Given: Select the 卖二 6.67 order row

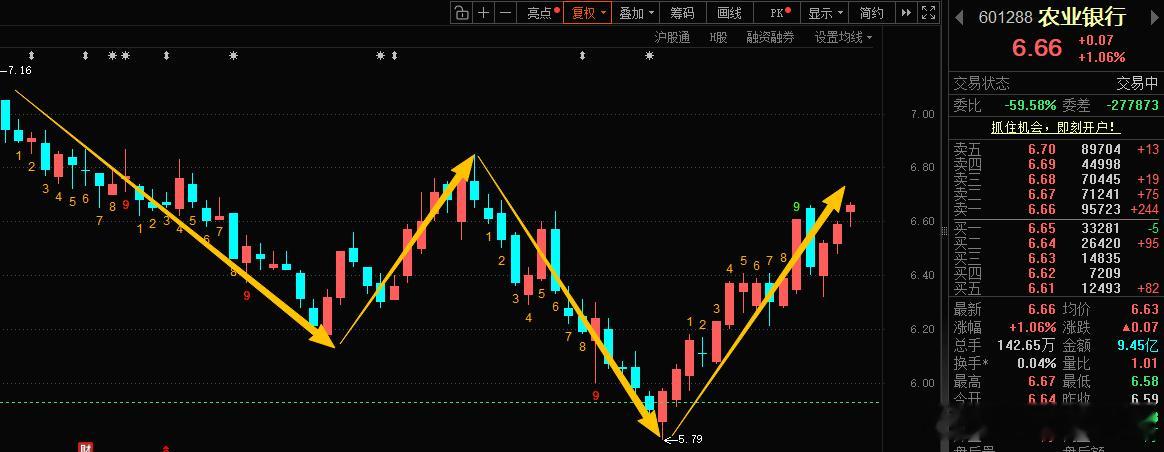Looking at the screenshot, I should pos(1056,194).
